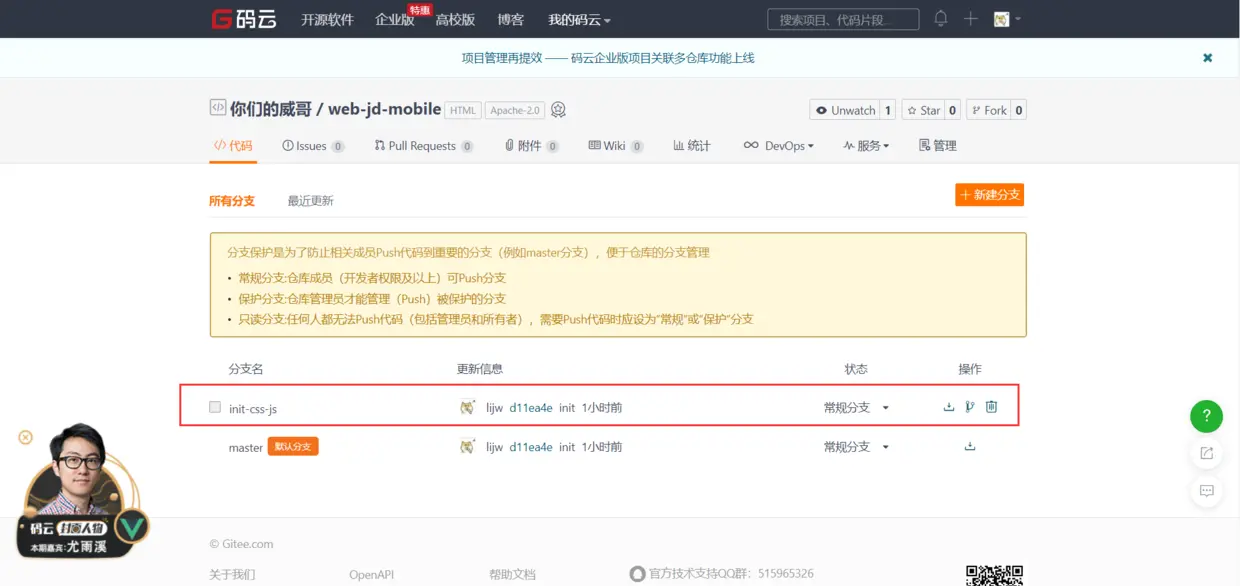
Task: Click 开源软件 in top navigation
Action: pos(328,20)
